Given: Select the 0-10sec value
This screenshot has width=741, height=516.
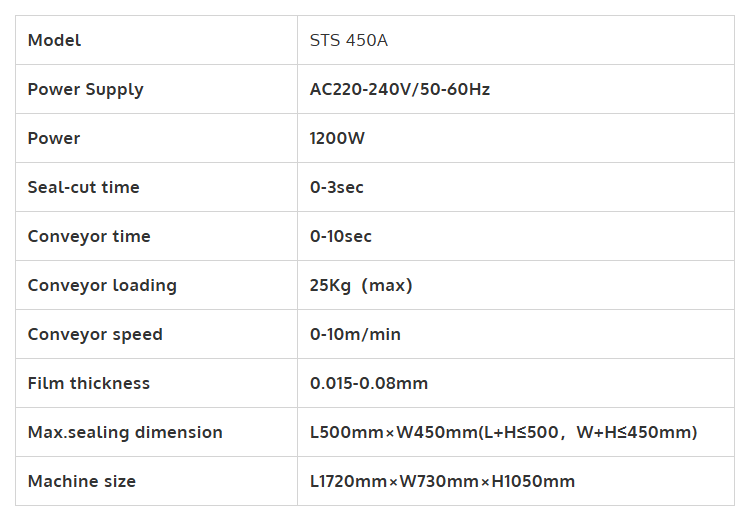Looking at the screenshot, I should point(341,237).
